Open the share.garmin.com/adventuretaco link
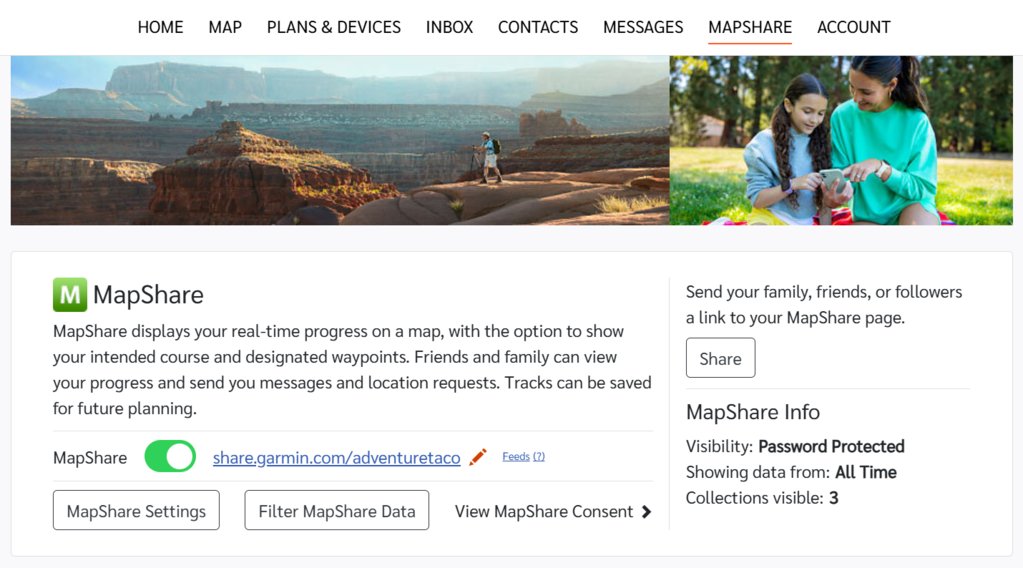Screen dimensions: 1023x568 tap(337, 458)
